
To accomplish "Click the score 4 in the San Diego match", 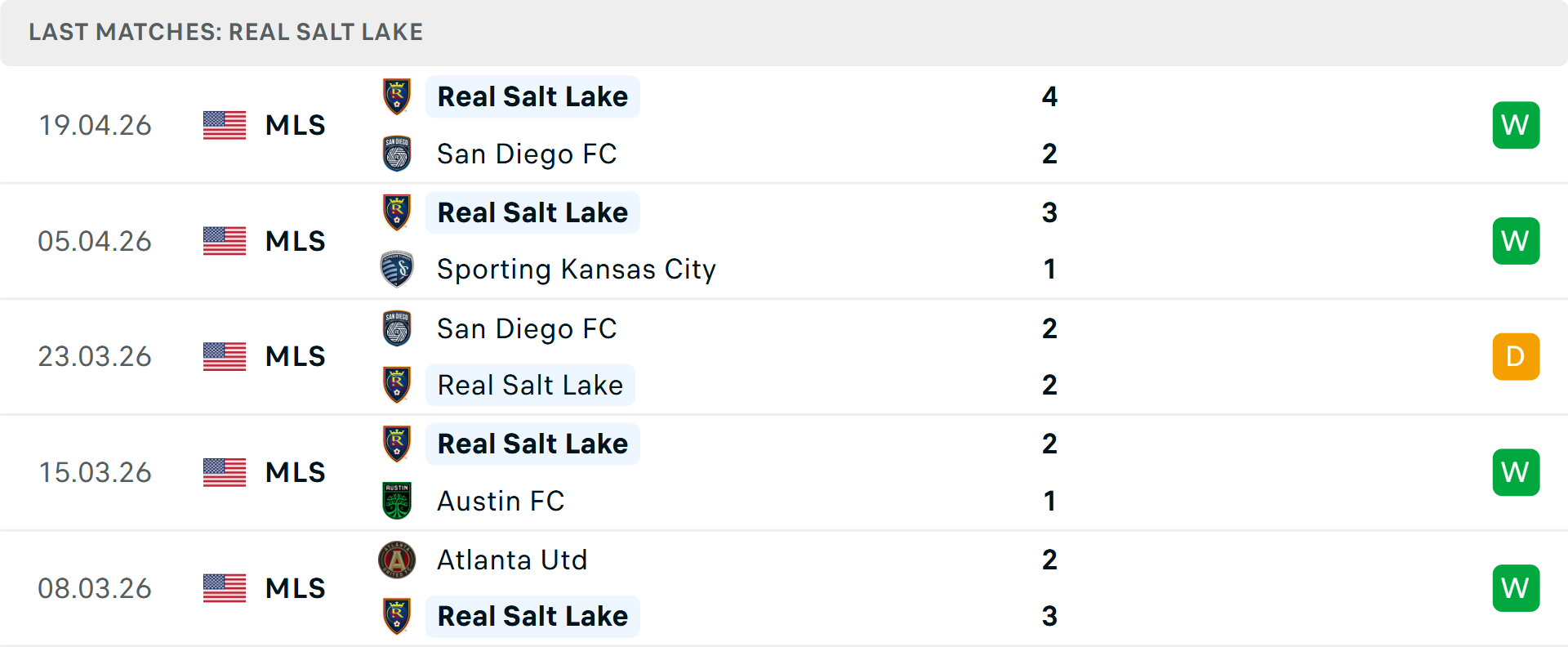I will [1050, 96].
